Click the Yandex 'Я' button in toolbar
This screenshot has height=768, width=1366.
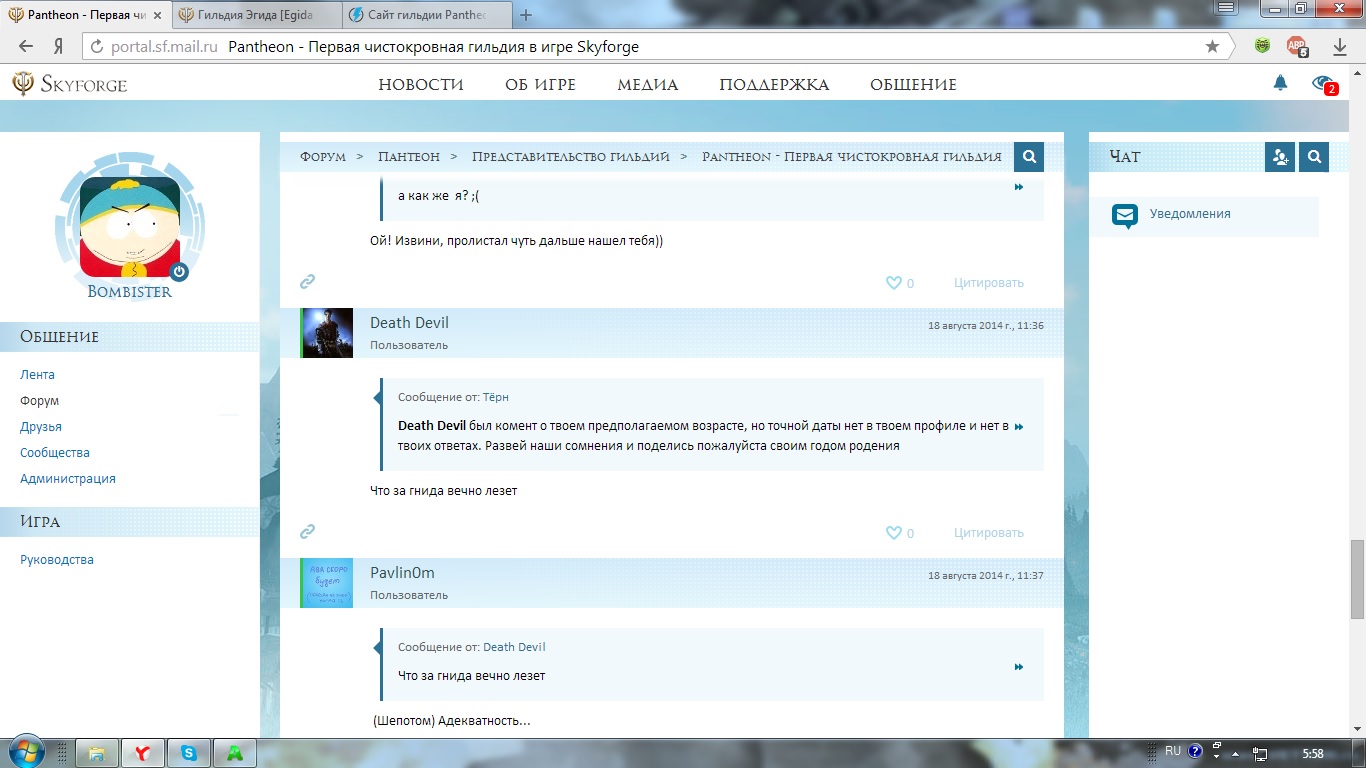[x=58, y=46]
